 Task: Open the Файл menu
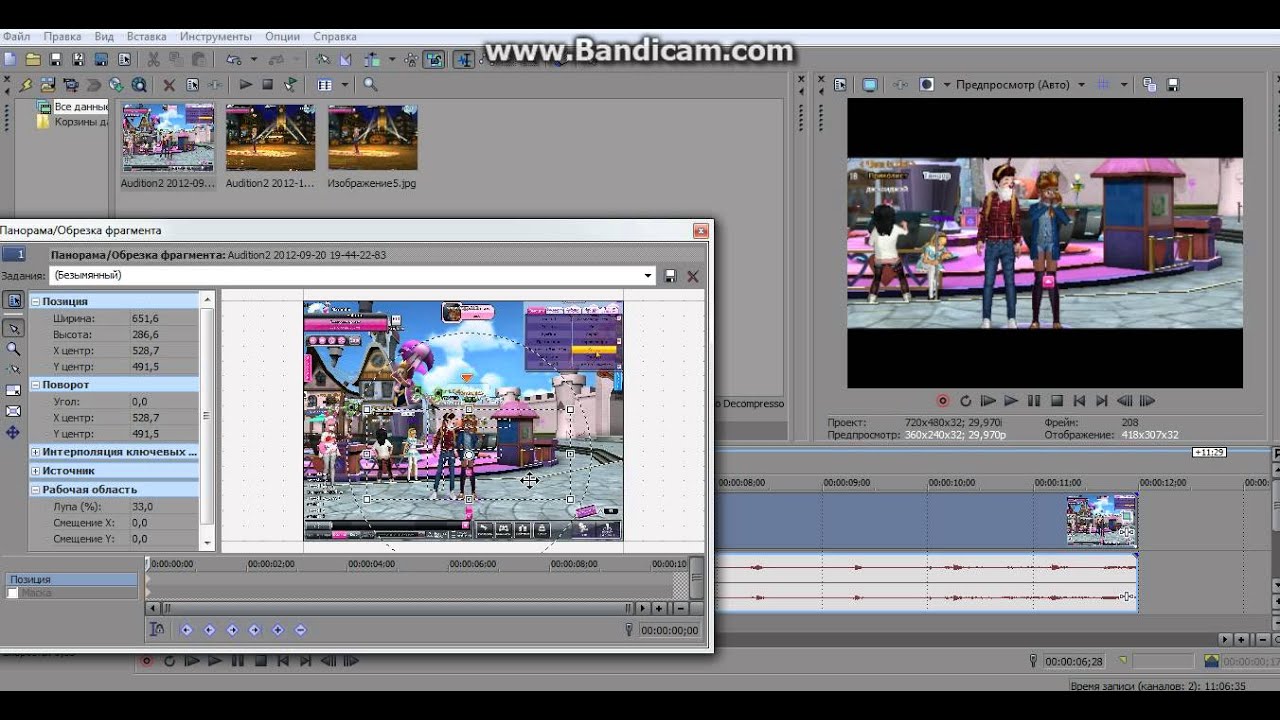coord(16,36)
